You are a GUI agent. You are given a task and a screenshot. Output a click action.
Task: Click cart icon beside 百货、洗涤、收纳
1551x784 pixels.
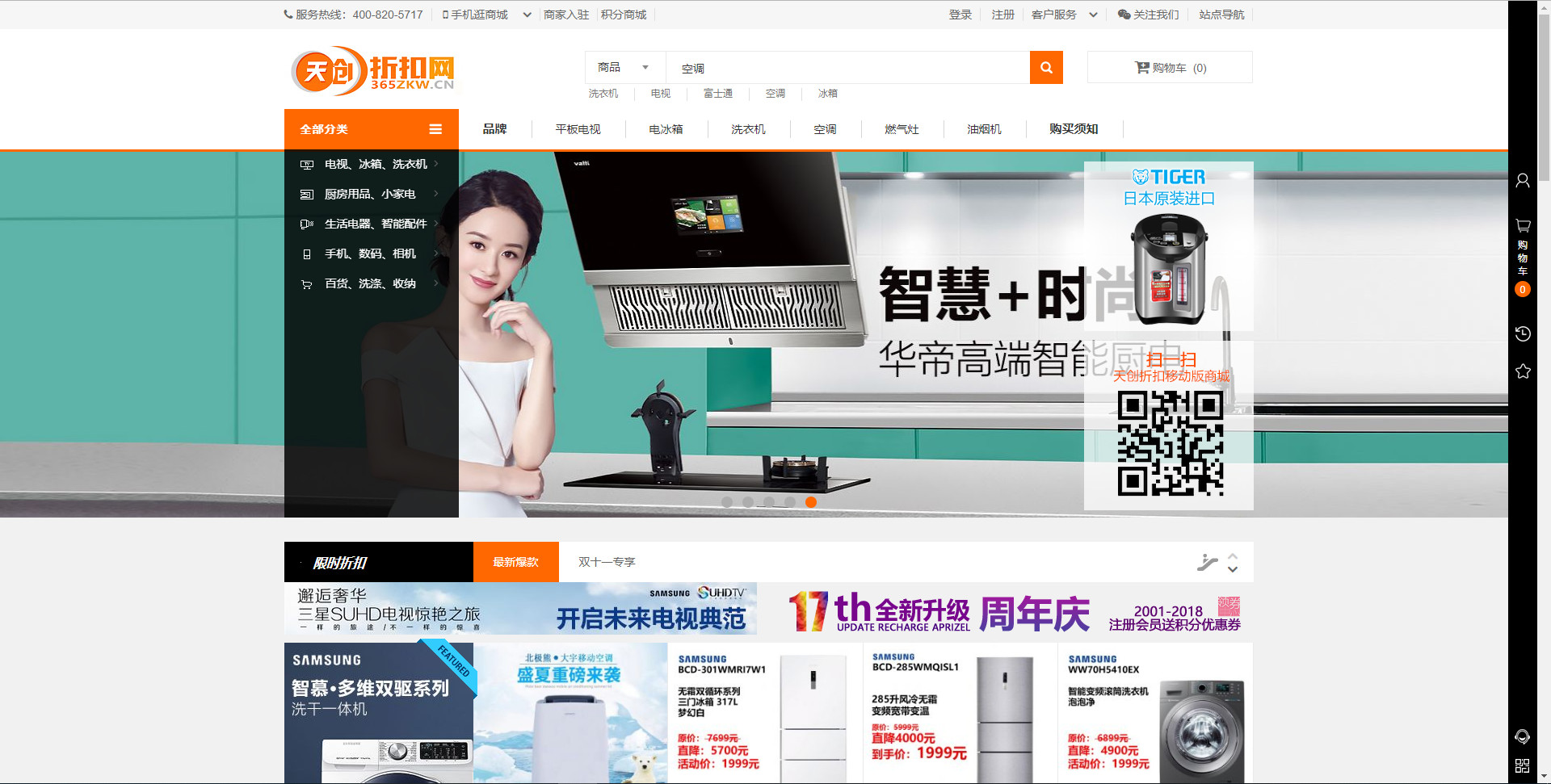click(x=307, y=284)
